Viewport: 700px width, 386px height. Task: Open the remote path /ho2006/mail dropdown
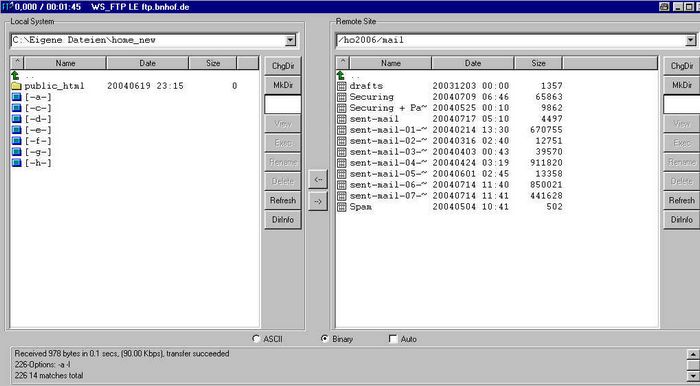click(x=691, y=40)
